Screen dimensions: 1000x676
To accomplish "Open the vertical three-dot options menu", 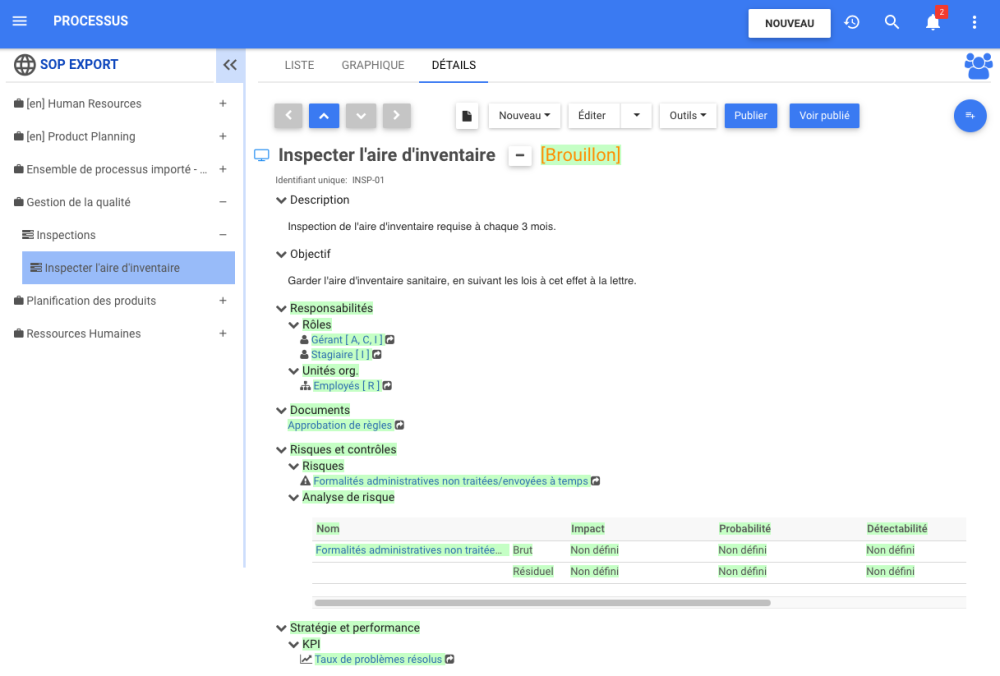I will pos(974,22).
